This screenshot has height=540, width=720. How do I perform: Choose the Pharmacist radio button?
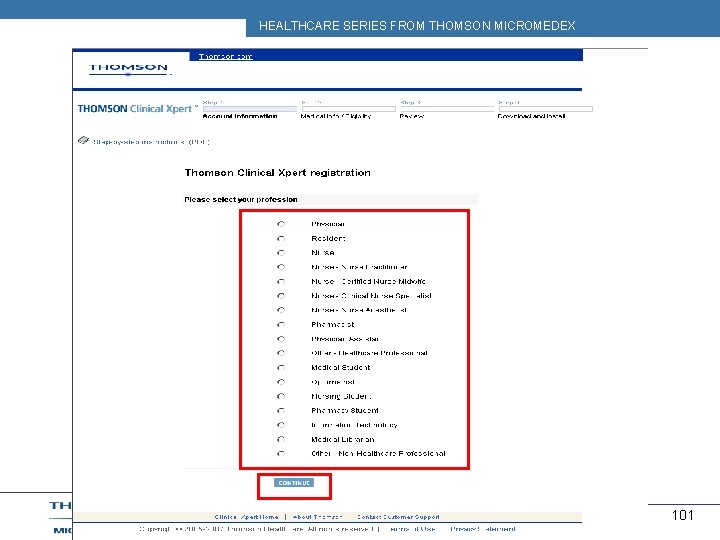point(281,325)
